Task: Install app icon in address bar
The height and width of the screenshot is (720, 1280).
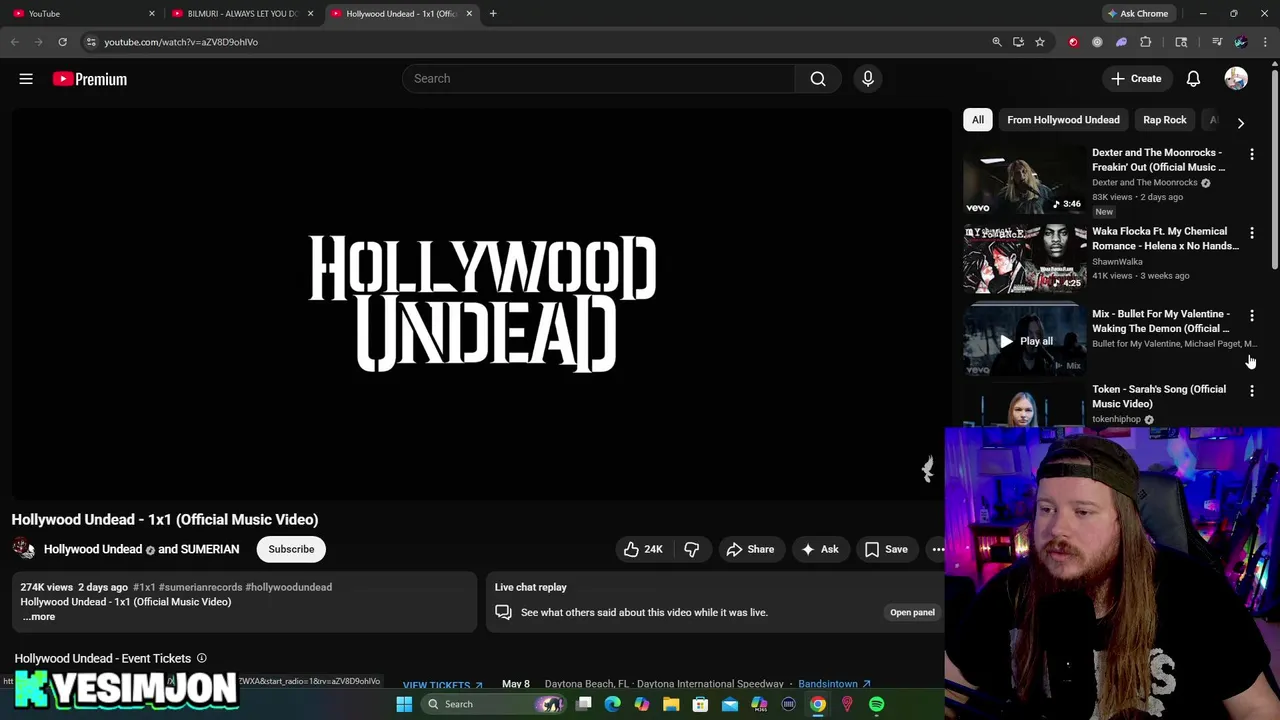Action: pyautogui.click(x=1018, y=42)
